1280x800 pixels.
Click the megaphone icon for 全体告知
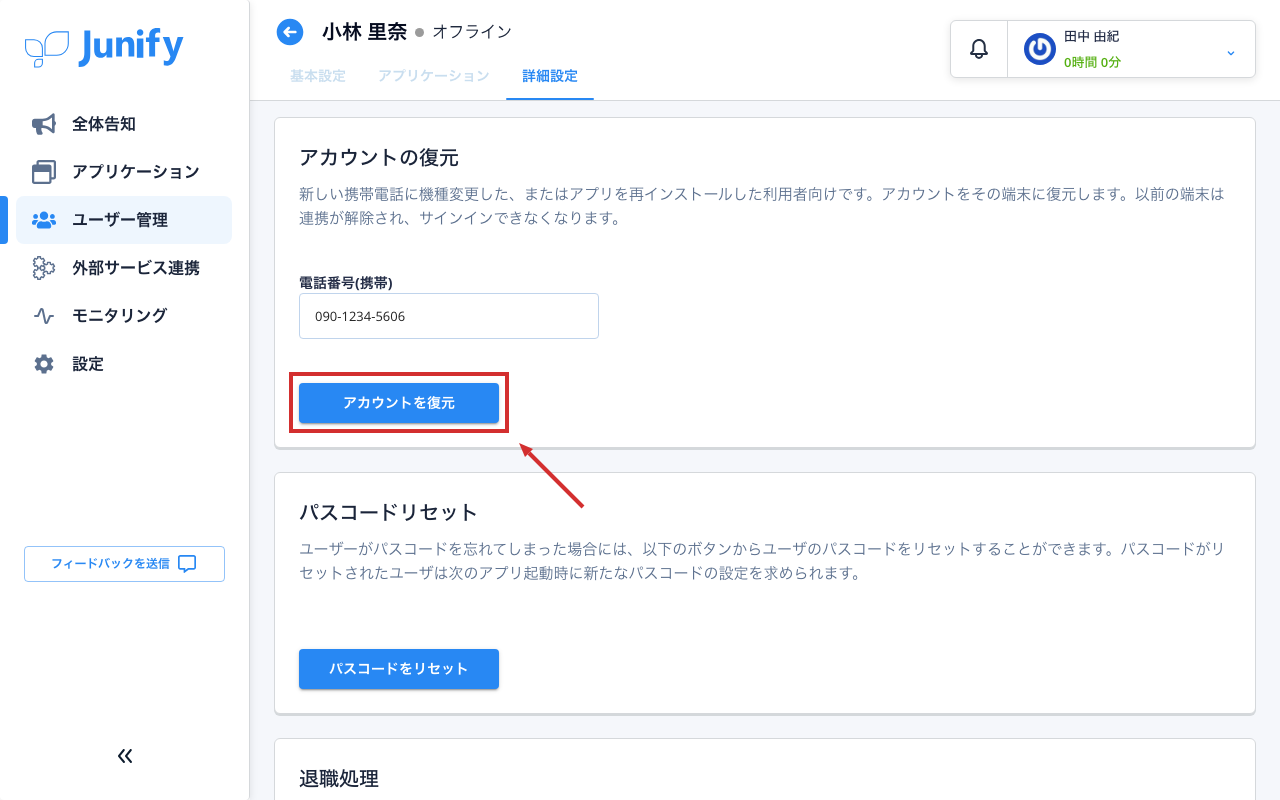tap(44, 125)
